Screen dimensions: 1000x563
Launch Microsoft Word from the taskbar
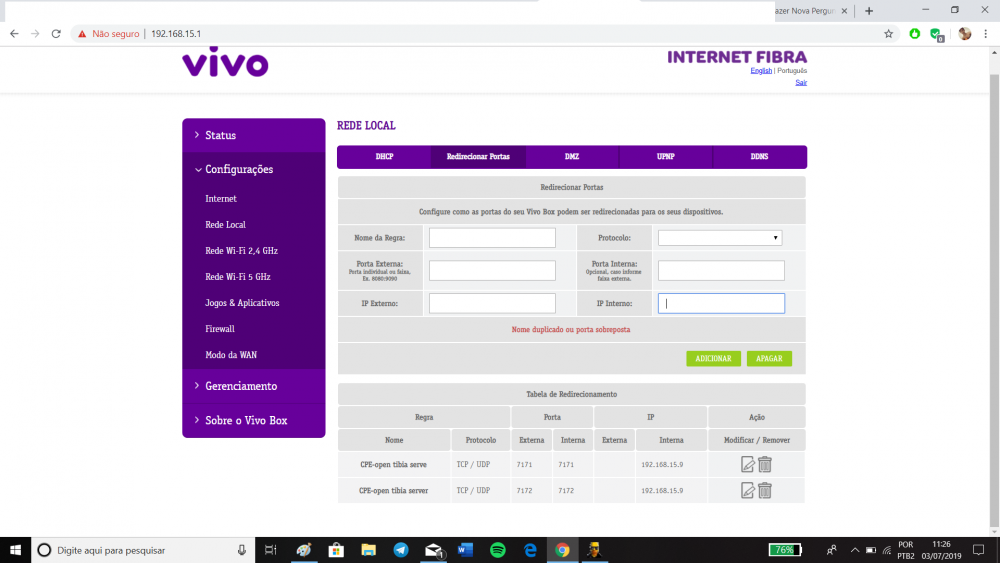point(465,550)
